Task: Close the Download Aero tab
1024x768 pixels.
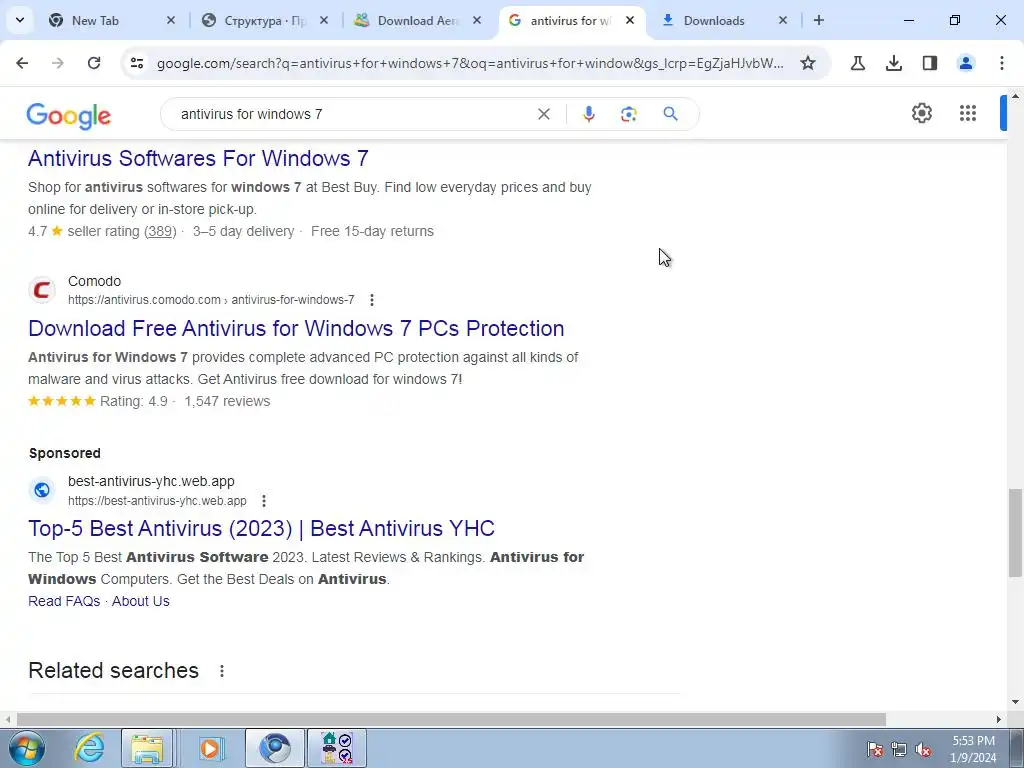Action: tap(477, 20)
